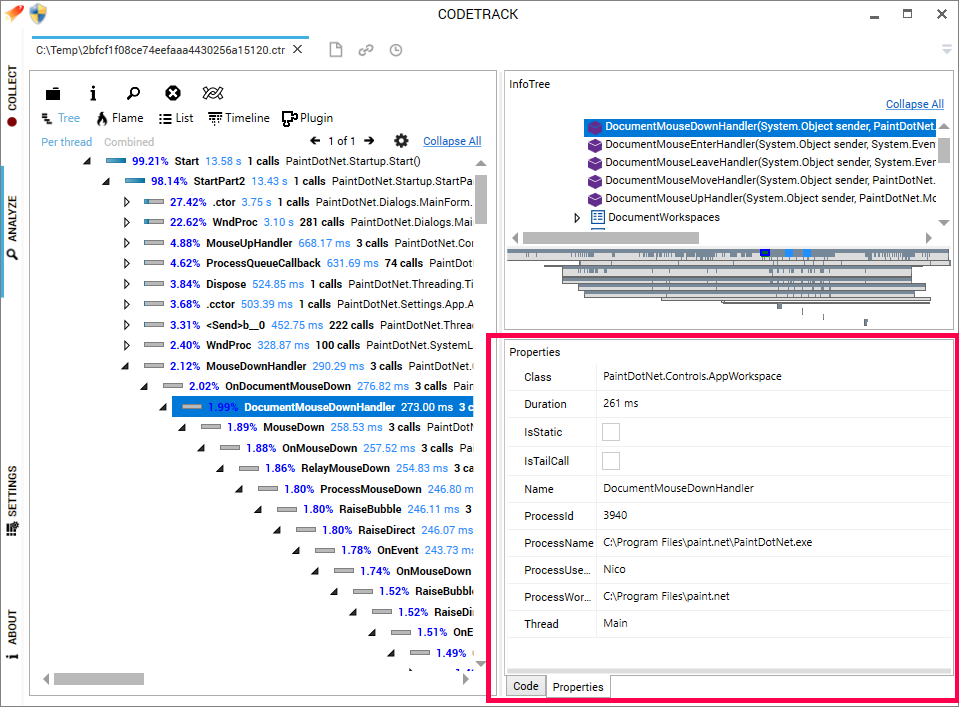This screenshot has width=959, height=707.
Task: Click InfoTree horizontal scrollbar thumb
Action: tap(610, 238)
